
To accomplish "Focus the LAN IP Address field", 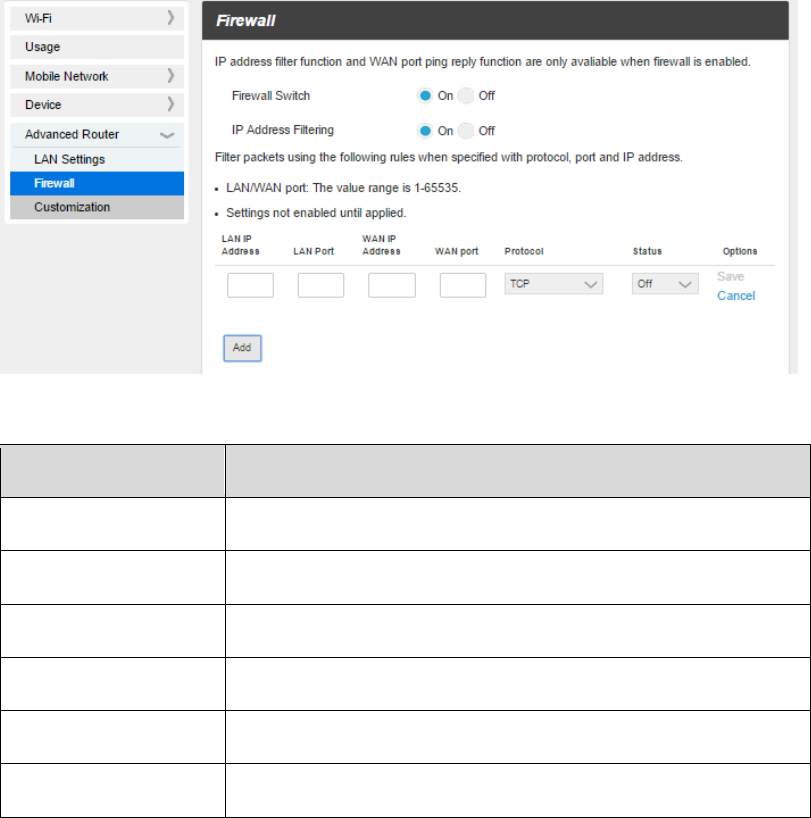I will point(250,286).
